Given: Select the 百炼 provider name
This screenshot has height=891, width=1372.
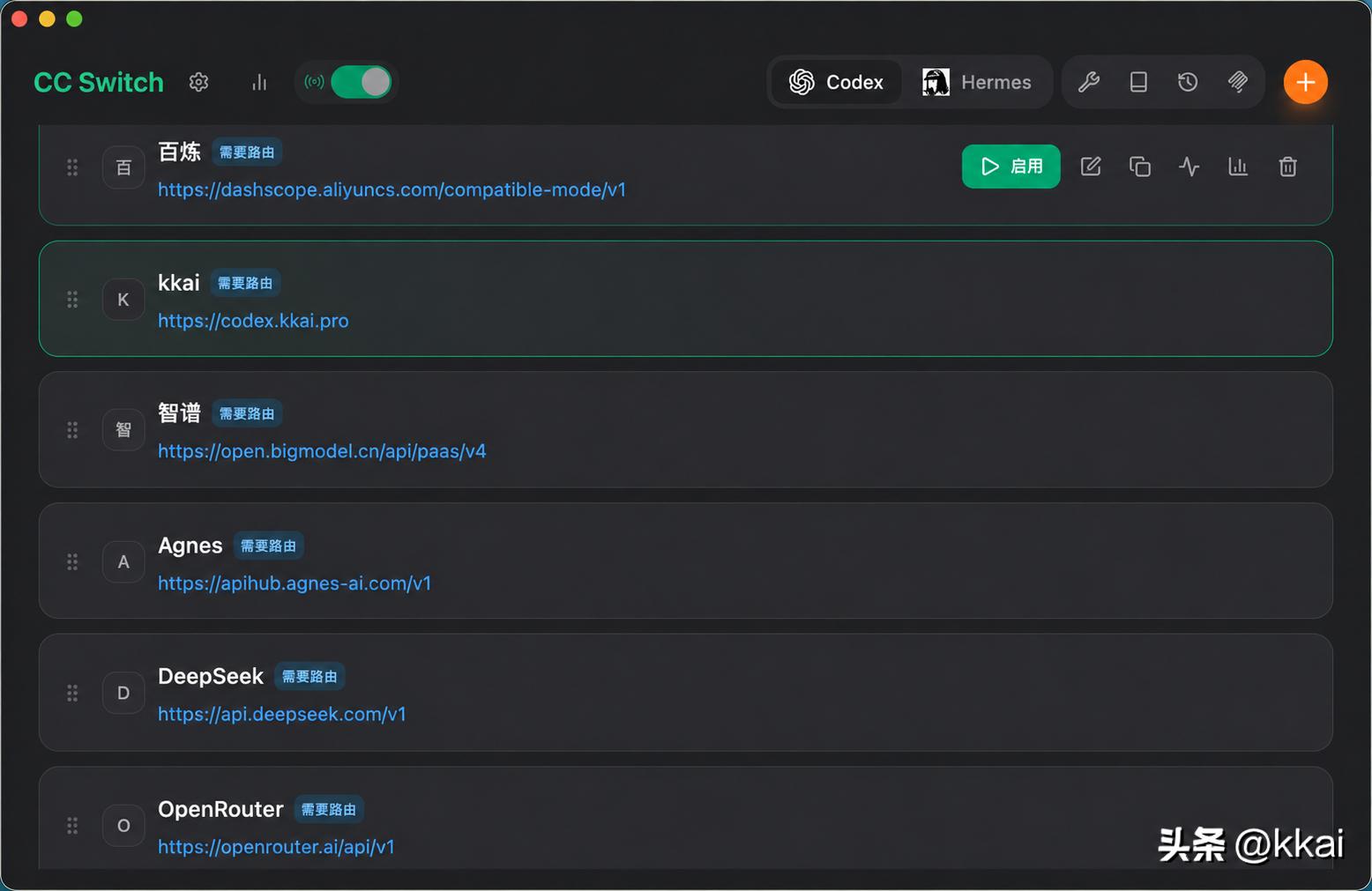Looking at the screenshot, I should tap(180, 152).
